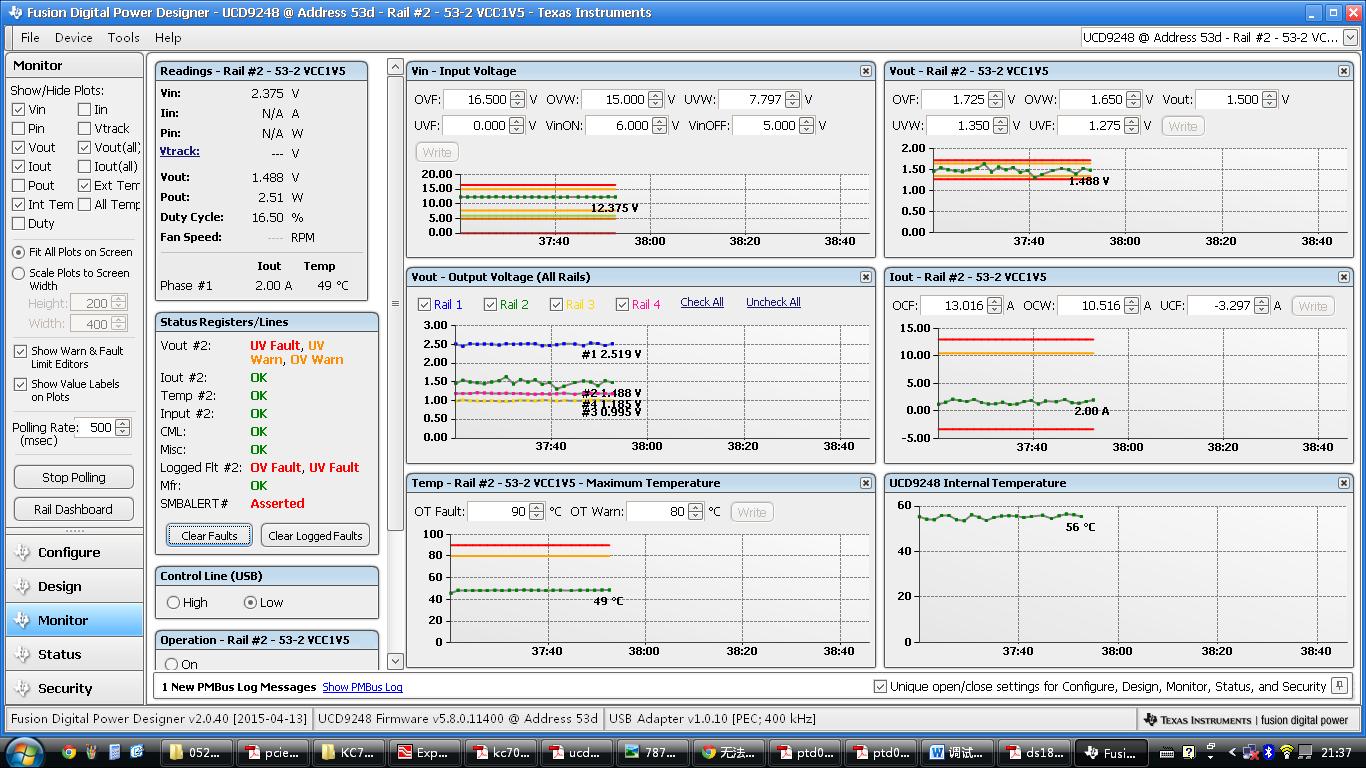Viewport: 1366px width, 768px height.
Task: Open the Windows Start orb
Action: [x=24, y=752]
